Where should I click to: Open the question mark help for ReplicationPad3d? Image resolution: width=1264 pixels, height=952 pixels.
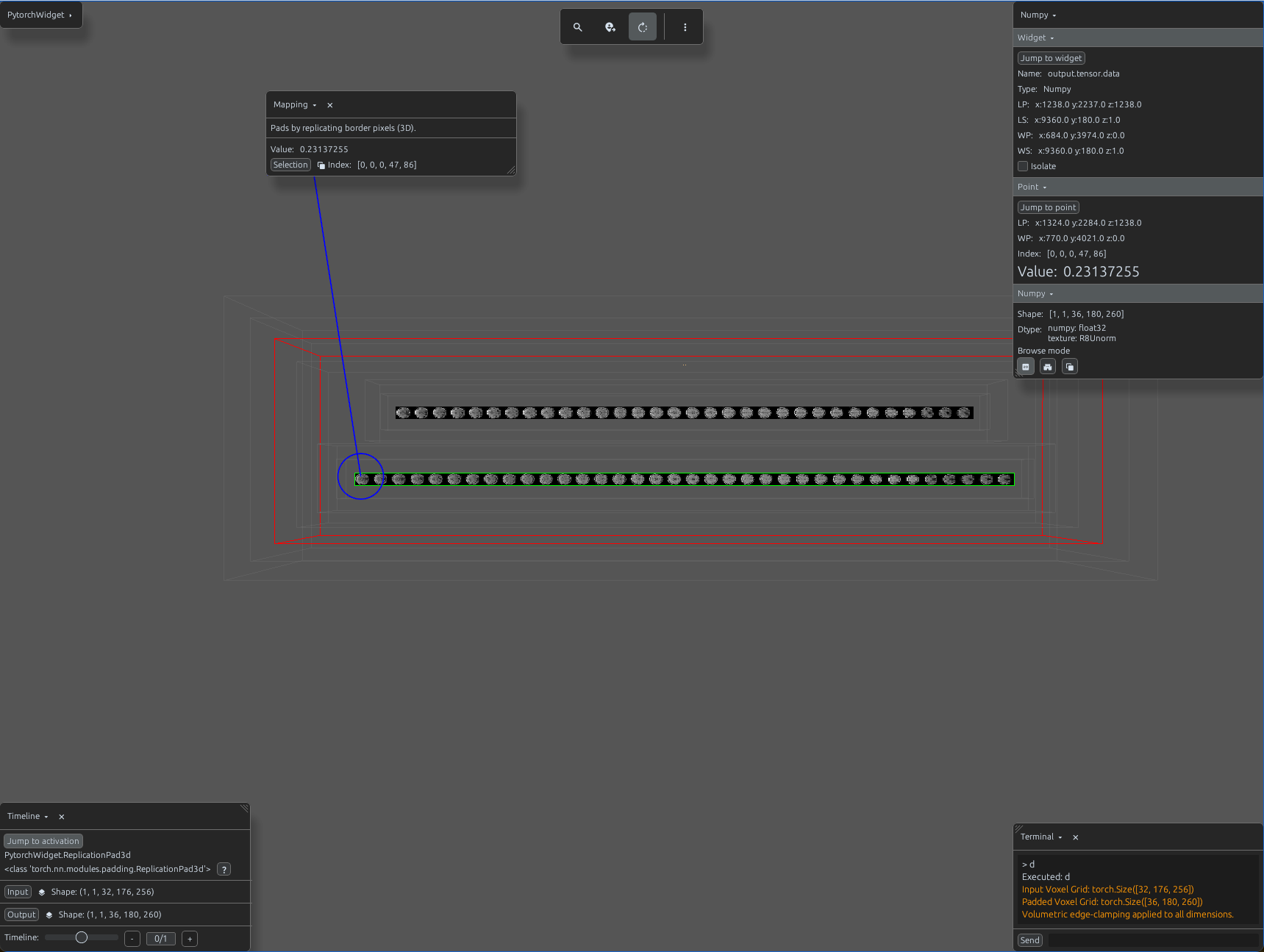pos(224,870)
